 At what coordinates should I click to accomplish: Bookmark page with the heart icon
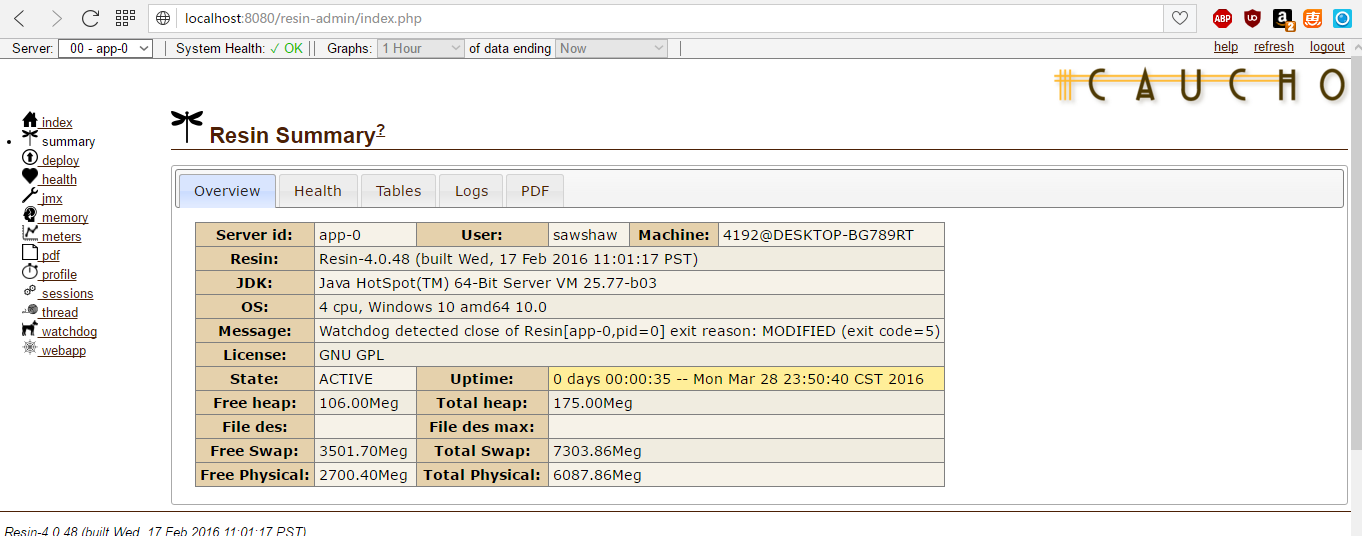click(1180, 18)
